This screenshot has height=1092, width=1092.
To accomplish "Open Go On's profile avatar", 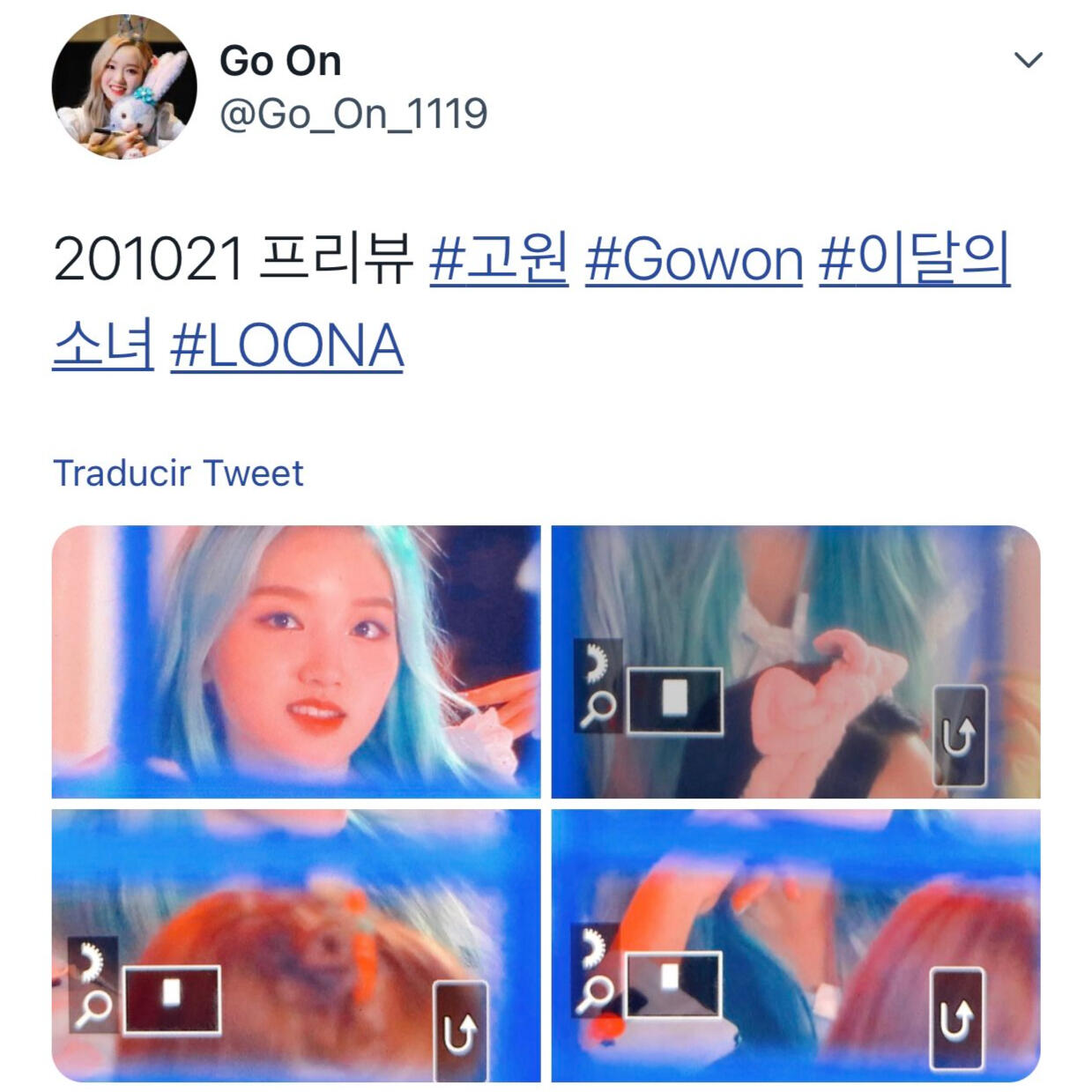I will pos(123,86).
